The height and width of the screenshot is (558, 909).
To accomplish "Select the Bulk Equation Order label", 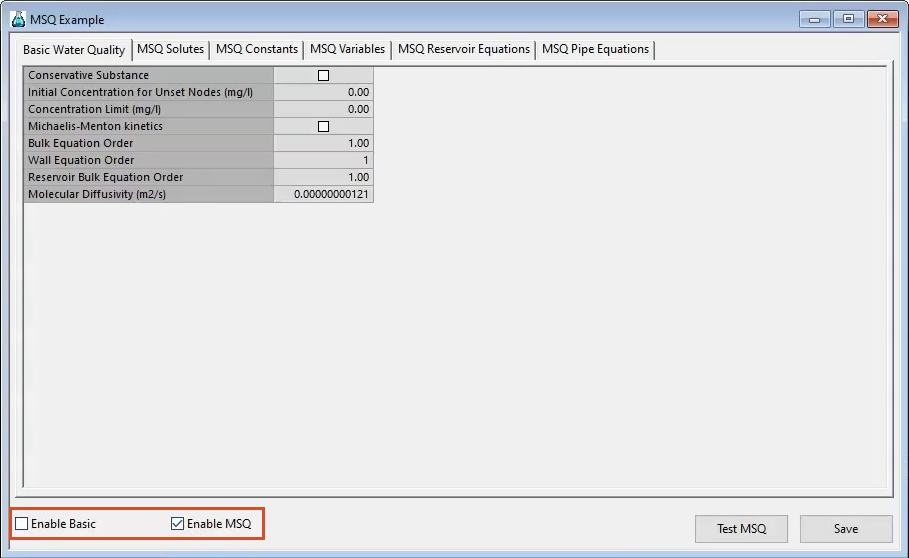I will (x=148, y=143).
